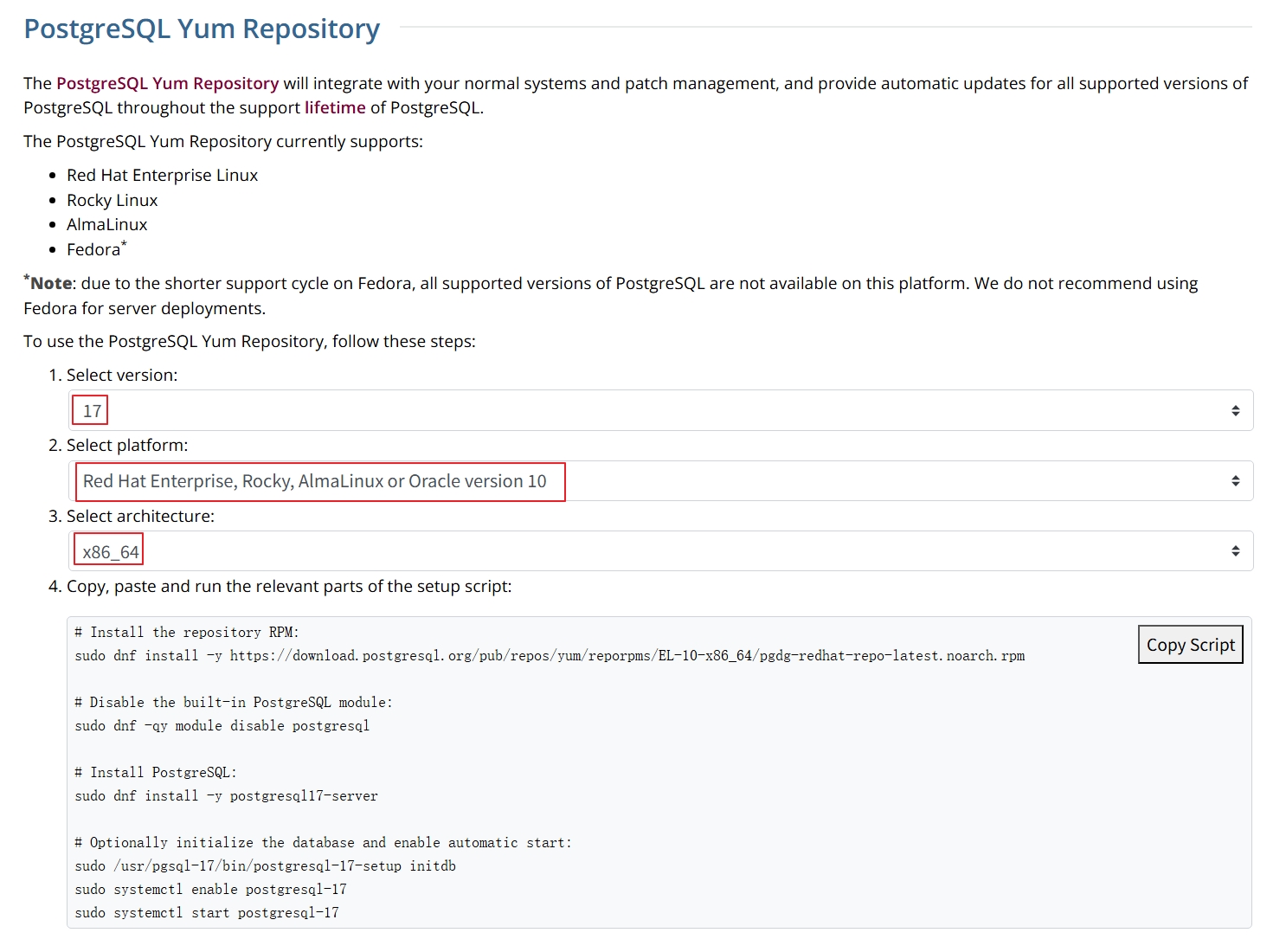This screenshot has height=952, width=1286.
Task: Click the Red Hat Enterprise Linux list item
Action: (162, 175)
